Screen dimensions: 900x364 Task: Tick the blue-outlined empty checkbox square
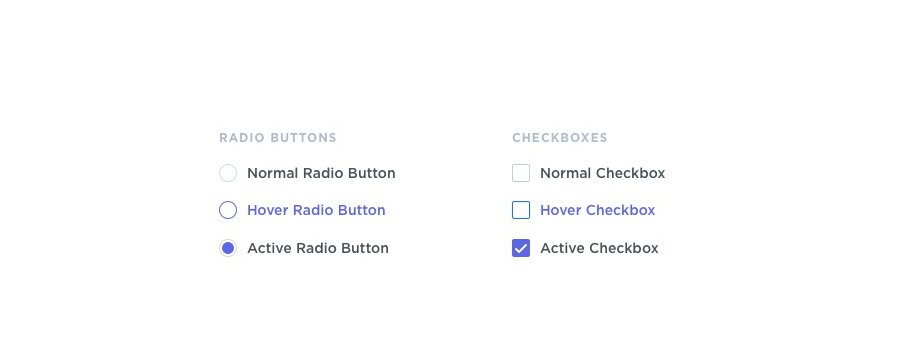(521, 210)
